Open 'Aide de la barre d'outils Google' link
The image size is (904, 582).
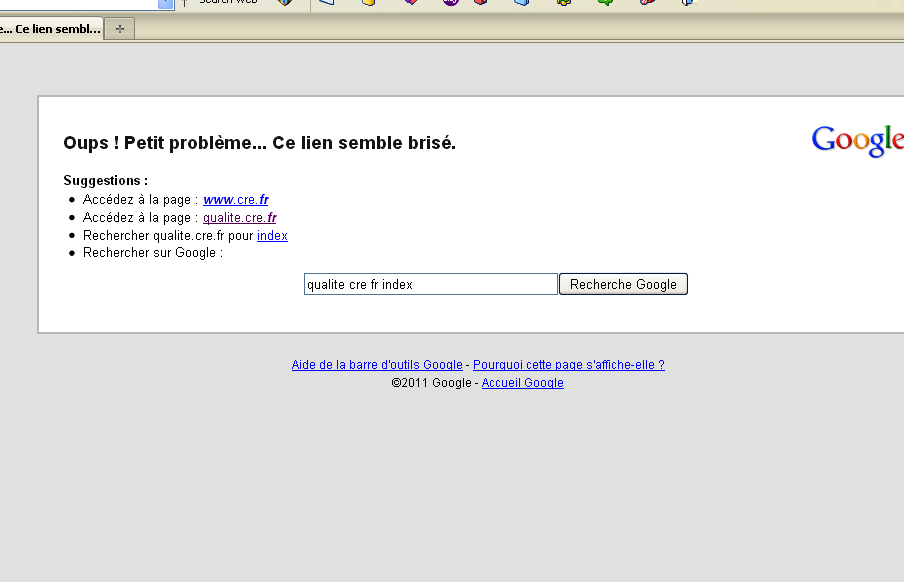point(377,365)
